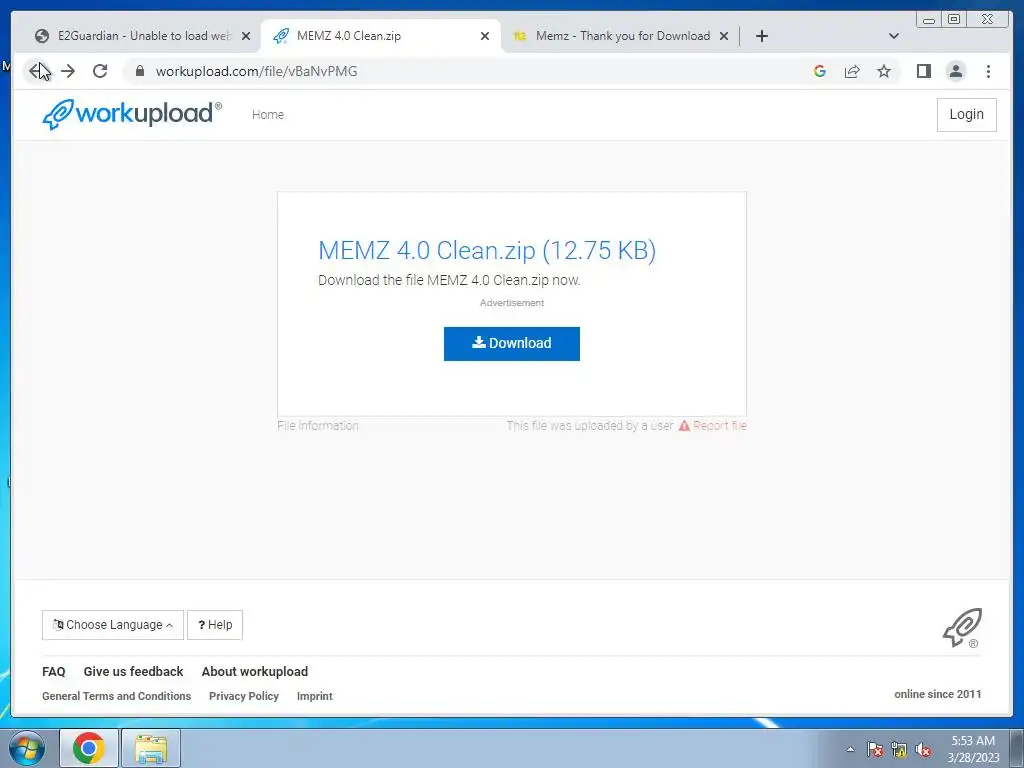
Task: Click the blue Download button
Action: tap(511, 344)
